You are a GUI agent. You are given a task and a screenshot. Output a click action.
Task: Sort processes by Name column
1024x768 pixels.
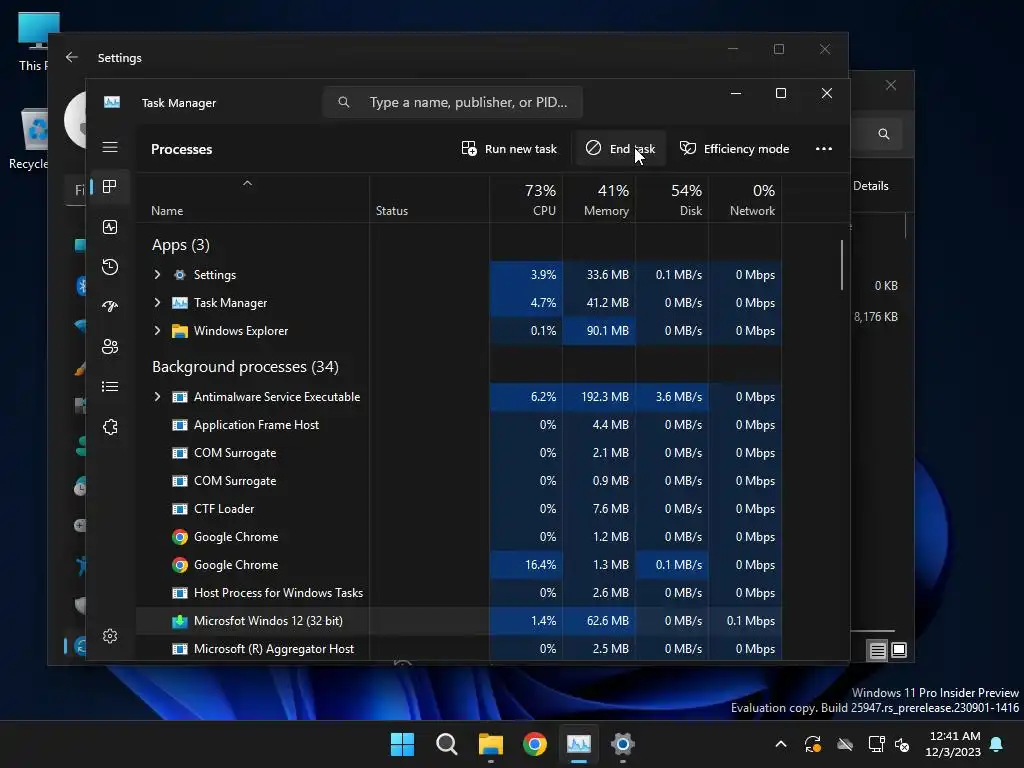click(167, 211)
